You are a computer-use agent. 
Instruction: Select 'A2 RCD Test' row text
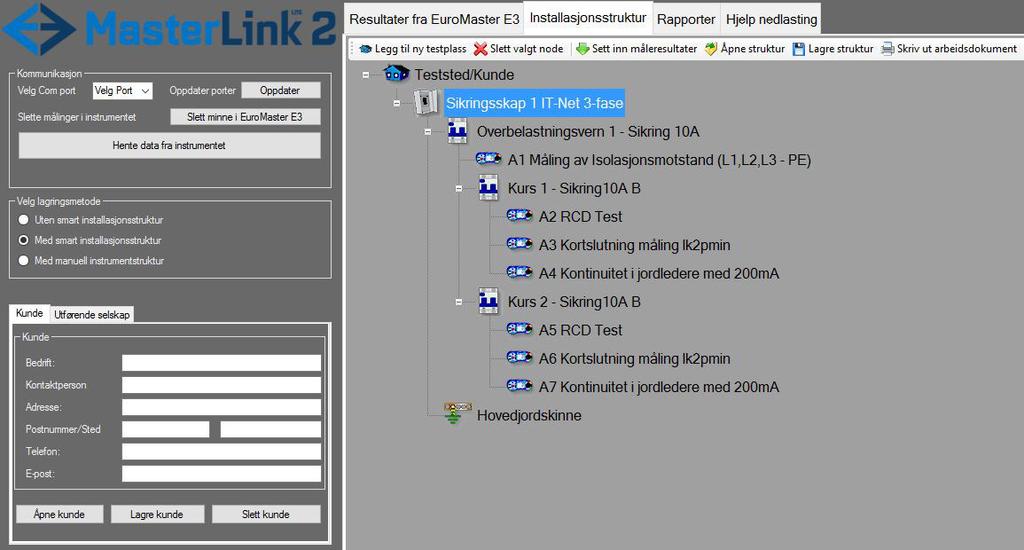581,217
